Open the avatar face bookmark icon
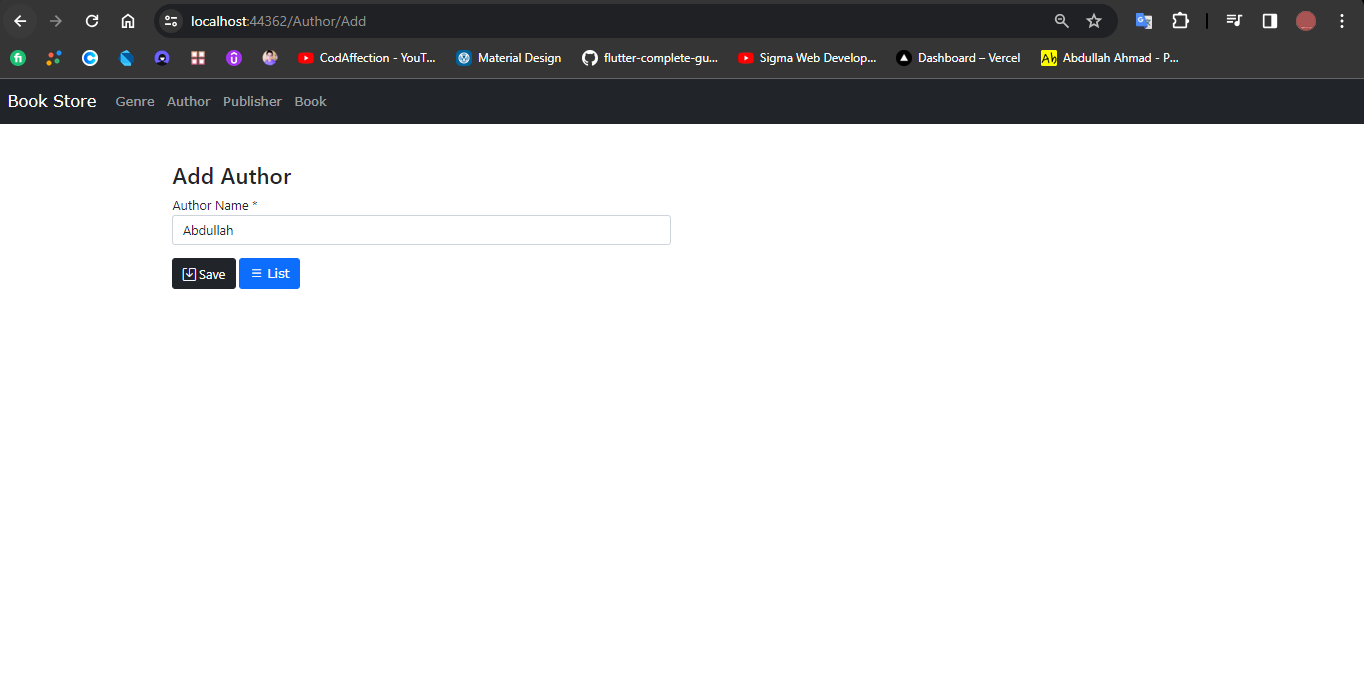1364x676 pixels. [270, 58]
